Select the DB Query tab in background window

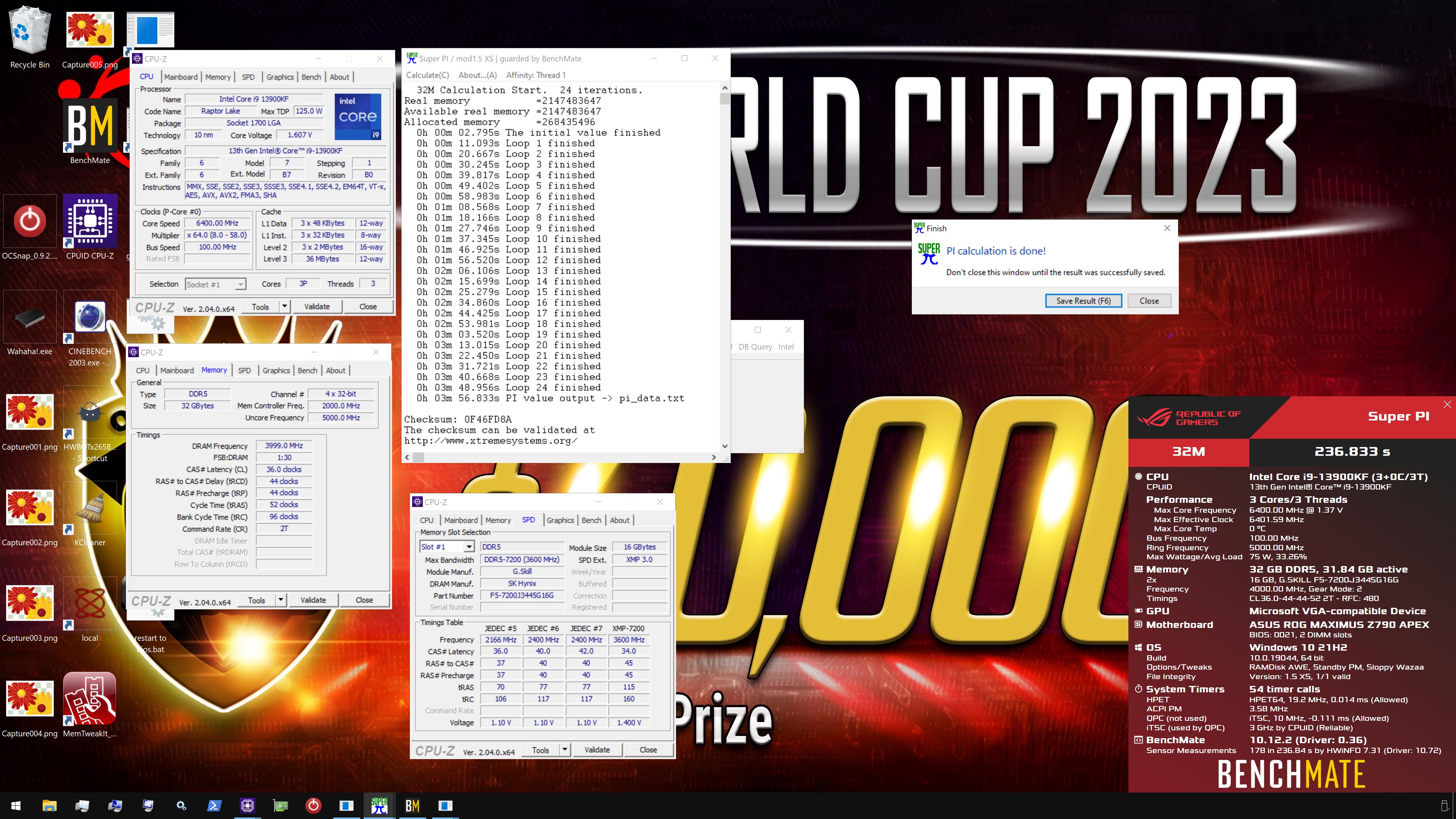pyautogui.click(x=755, y=347)
